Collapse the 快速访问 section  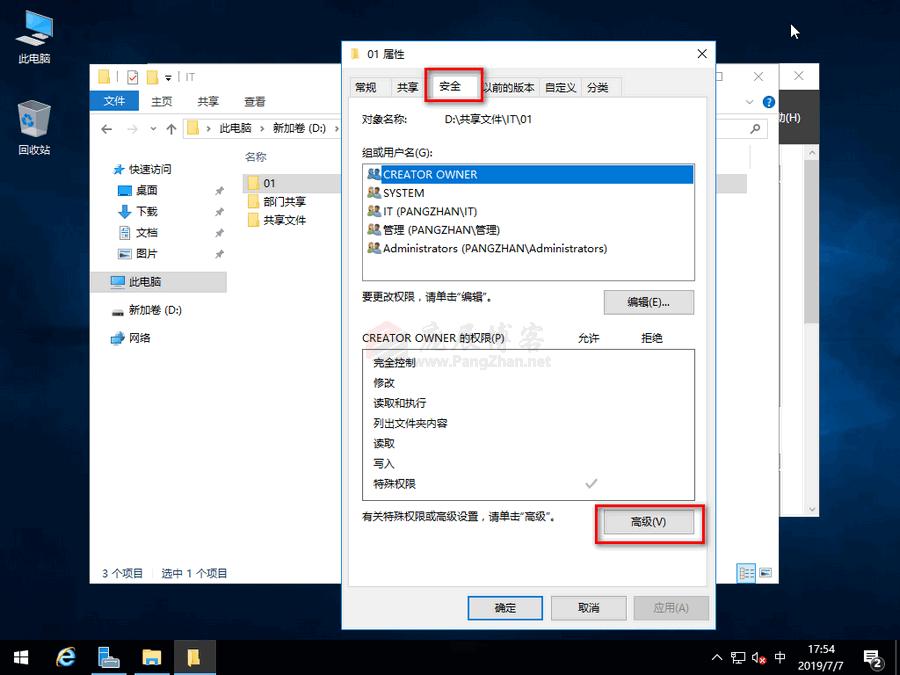(x=103, y=169)
